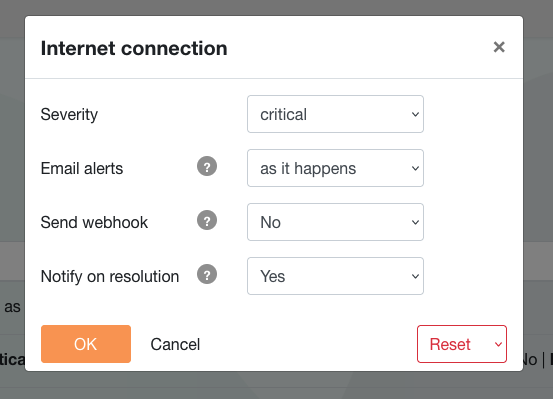
Task: Open Notify on resolution dropdown showing Yes
Action: tap(335, 276)
